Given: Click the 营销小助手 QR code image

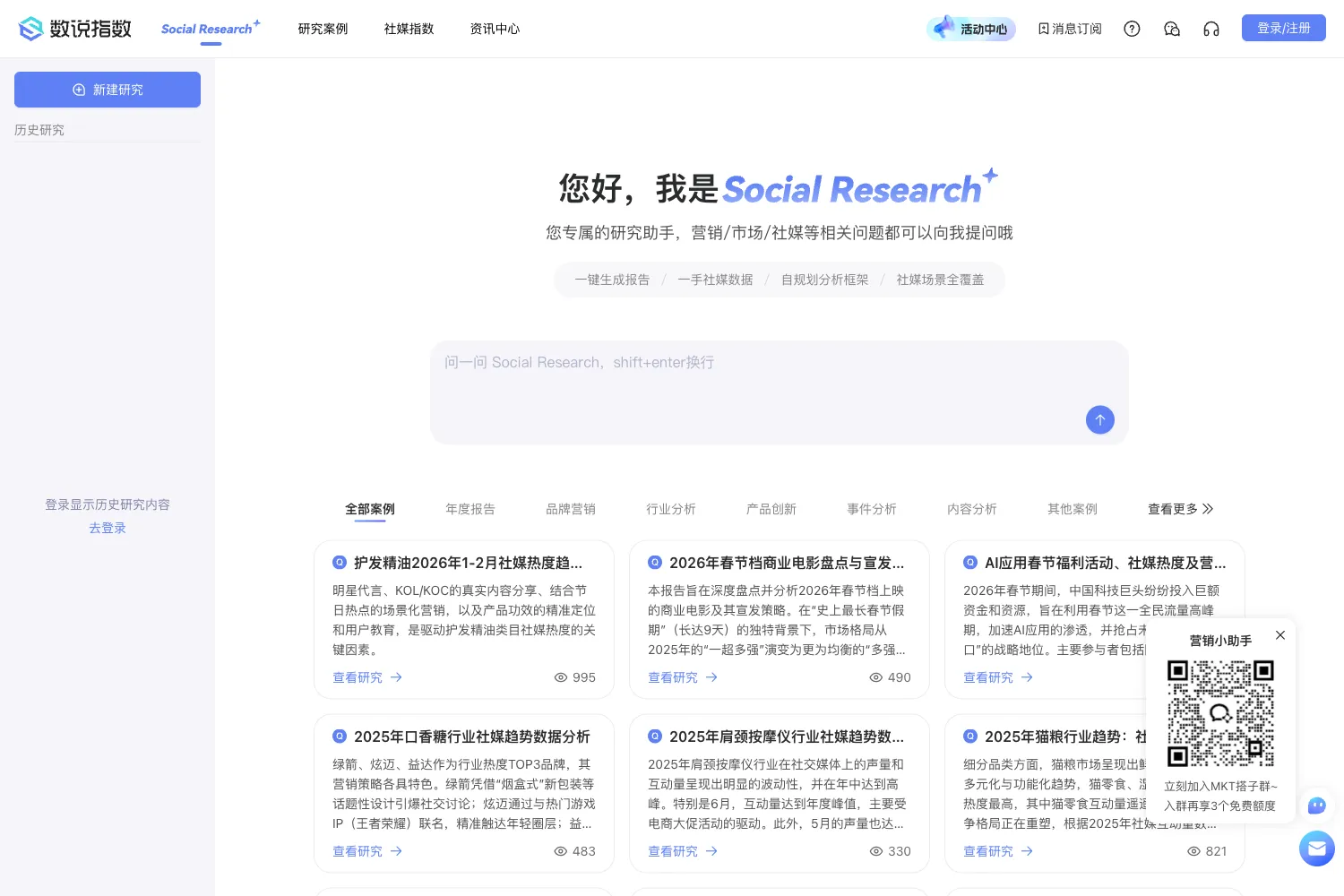Looking at the screenshot, I should coord(1220,714).
